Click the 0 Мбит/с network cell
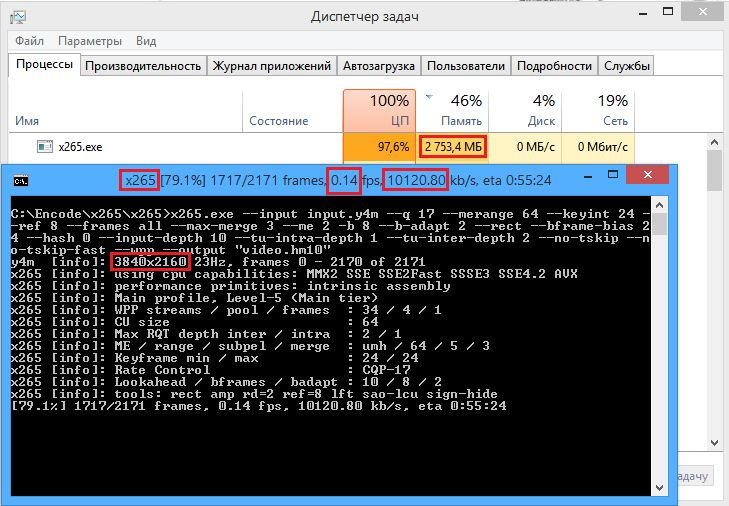The width and height of the screenshot is (729, 506). (598, 147)
